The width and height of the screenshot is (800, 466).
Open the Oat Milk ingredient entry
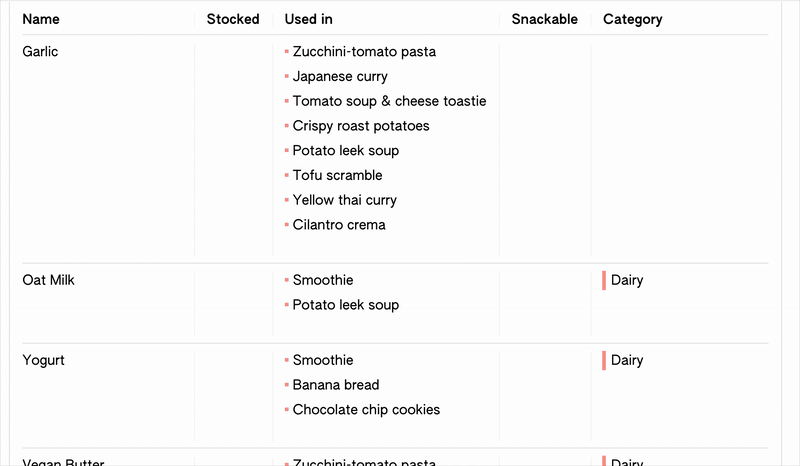pos(48,280)
